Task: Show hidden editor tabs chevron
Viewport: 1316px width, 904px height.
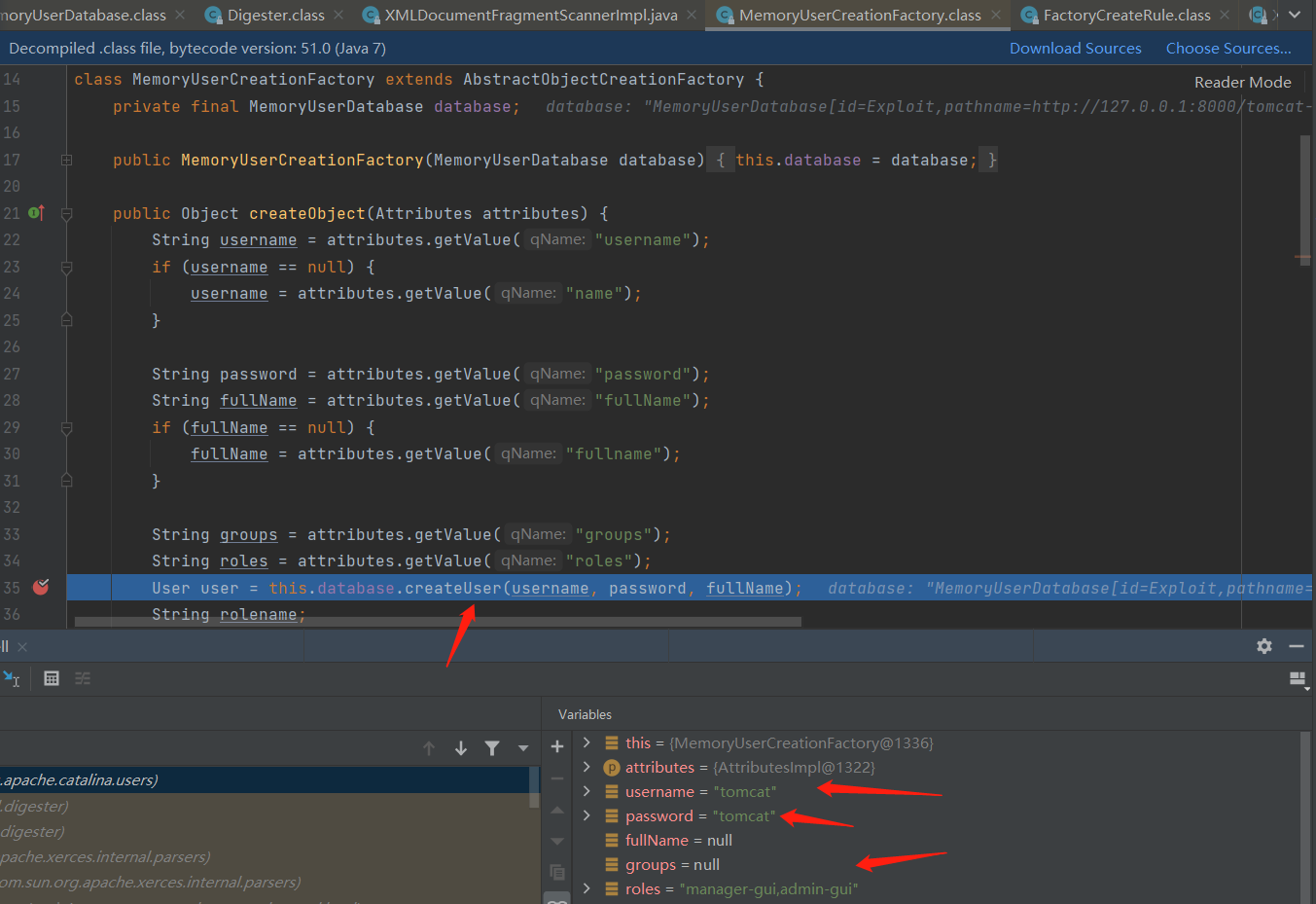Action: pyautogui.click(x=1295, y=15)
